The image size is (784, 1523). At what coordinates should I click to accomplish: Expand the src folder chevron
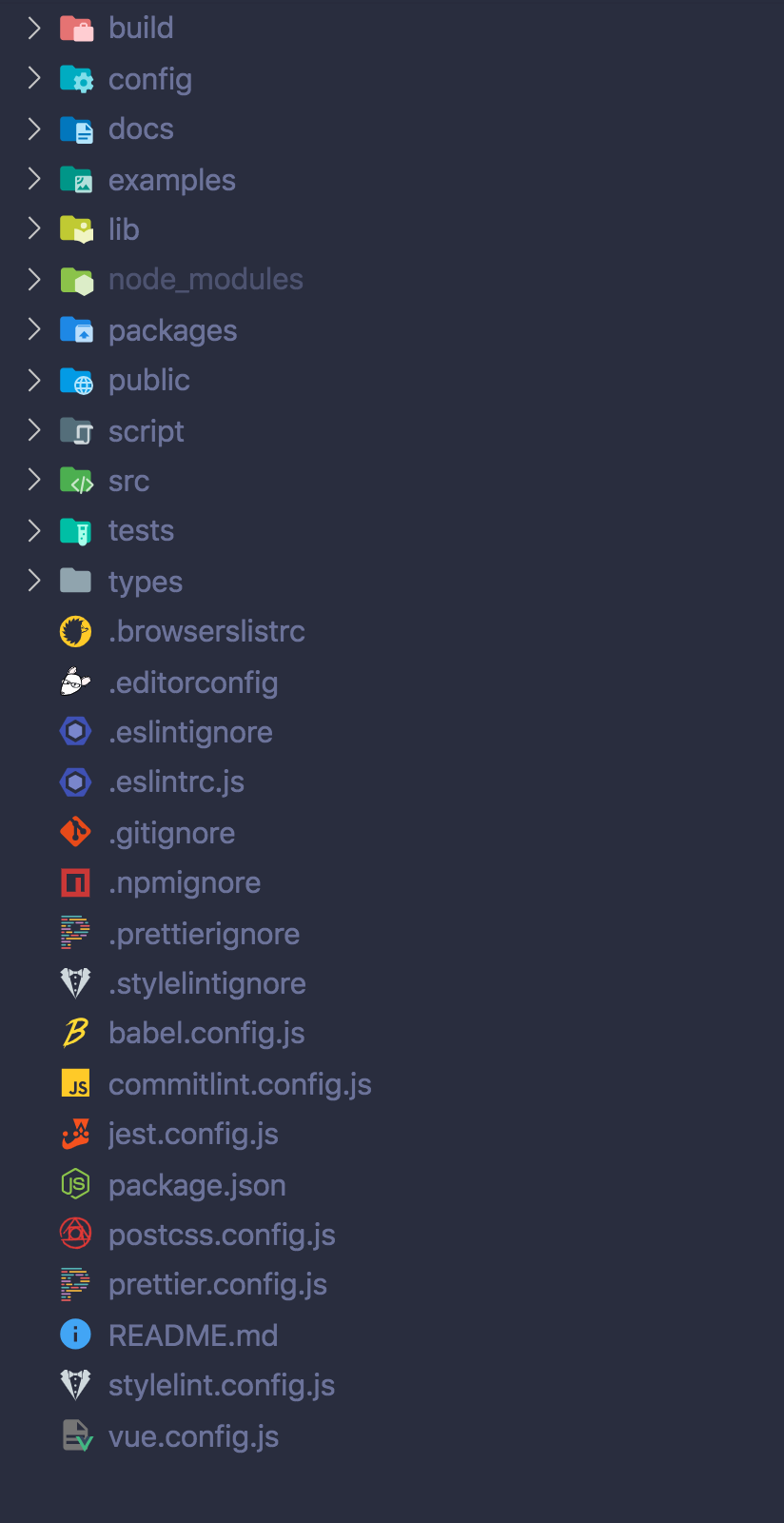[x=34, y=480]
